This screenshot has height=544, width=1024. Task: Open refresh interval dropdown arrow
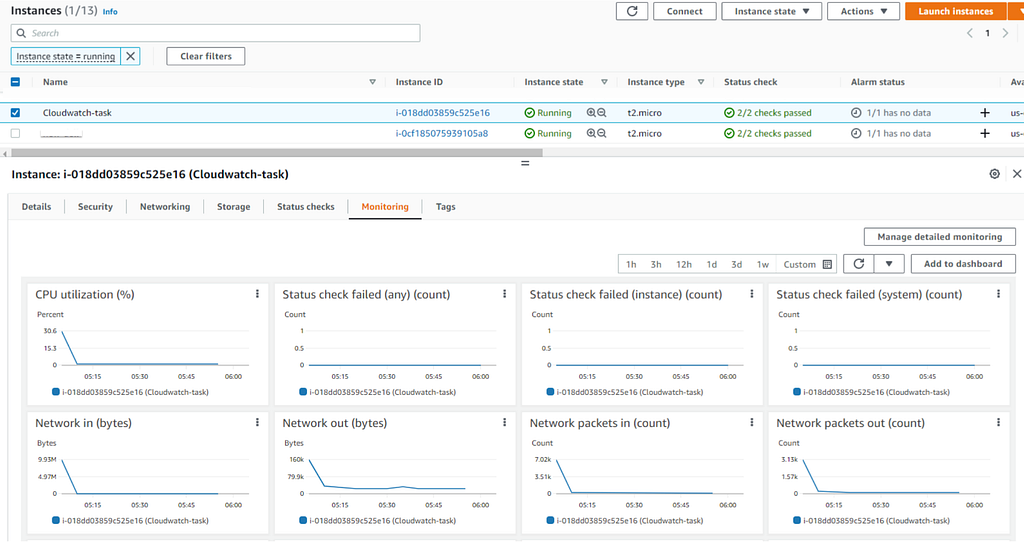coord(889,264)
